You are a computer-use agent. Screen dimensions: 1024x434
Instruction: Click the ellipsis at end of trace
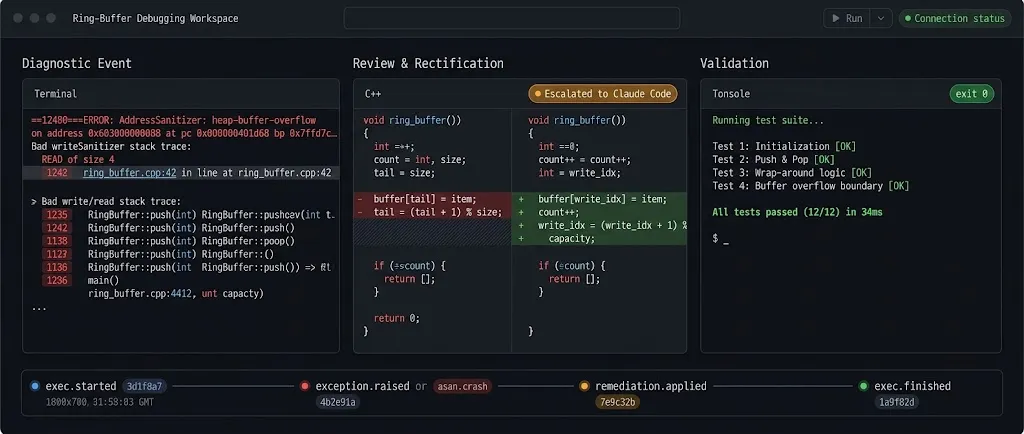pos(39,307)
